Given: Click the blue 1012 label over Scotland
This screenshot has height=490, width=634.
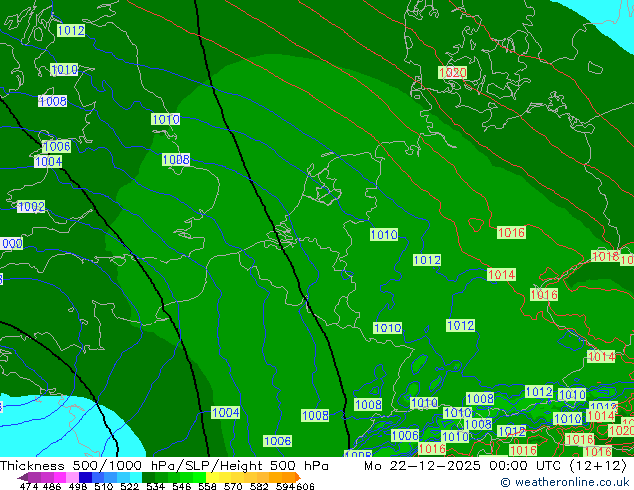Looking at the screenshot, I should [71, 30].
